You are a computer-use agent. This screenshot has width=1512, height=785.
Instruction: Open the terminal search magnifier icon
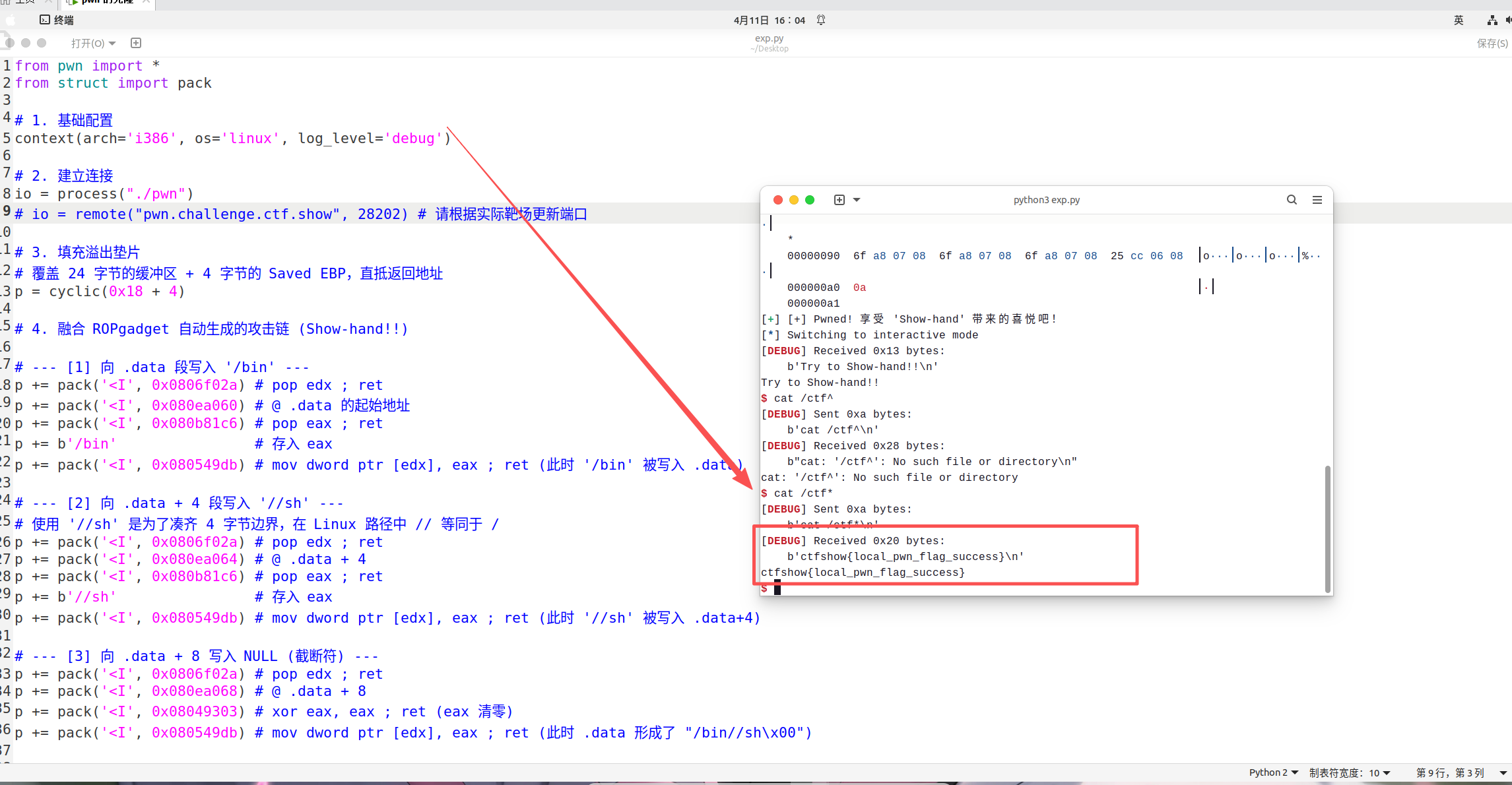(x=1292, y=200)
